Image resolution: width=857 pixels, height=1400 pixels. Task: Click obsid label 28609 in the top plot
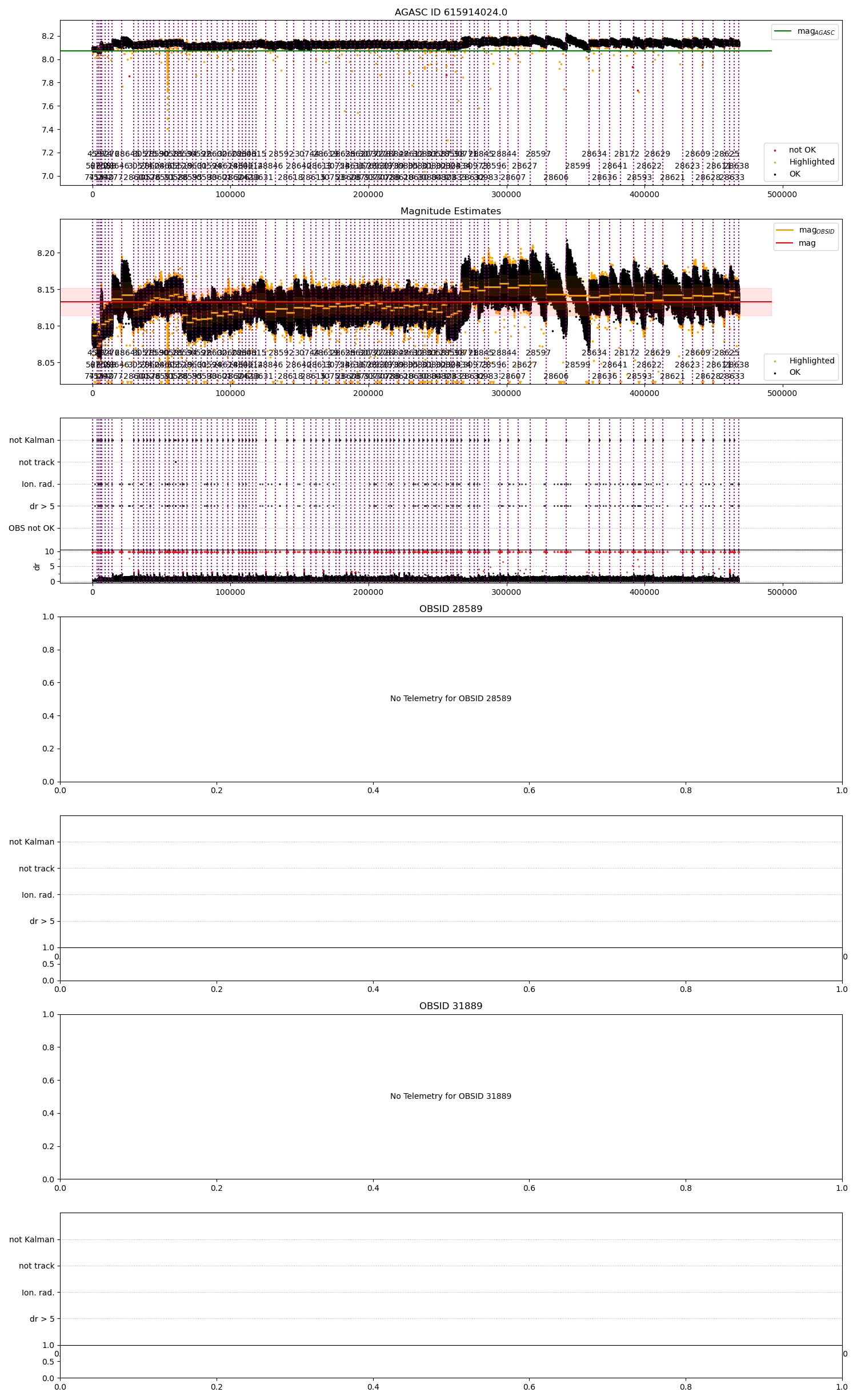[x=698, y=154]
